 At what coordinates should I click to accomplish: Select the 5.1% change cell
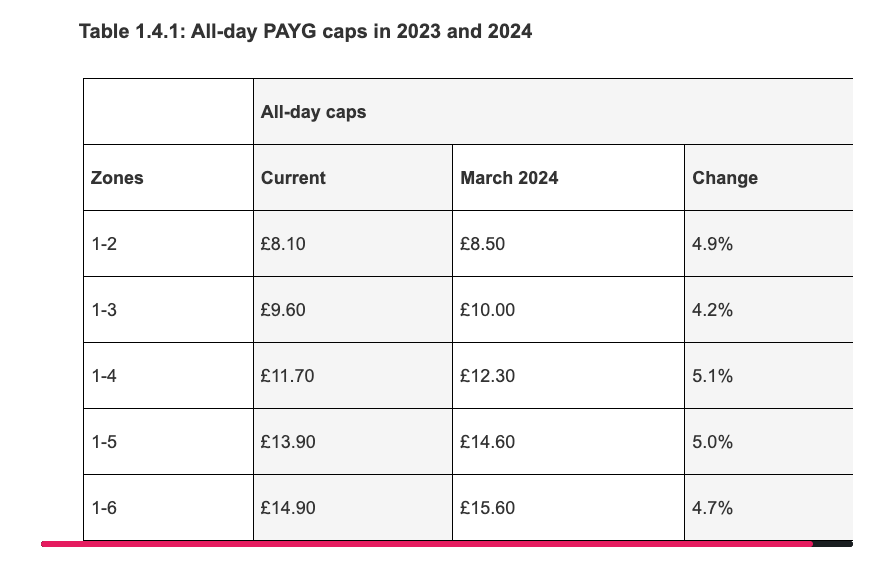[769, 375]
